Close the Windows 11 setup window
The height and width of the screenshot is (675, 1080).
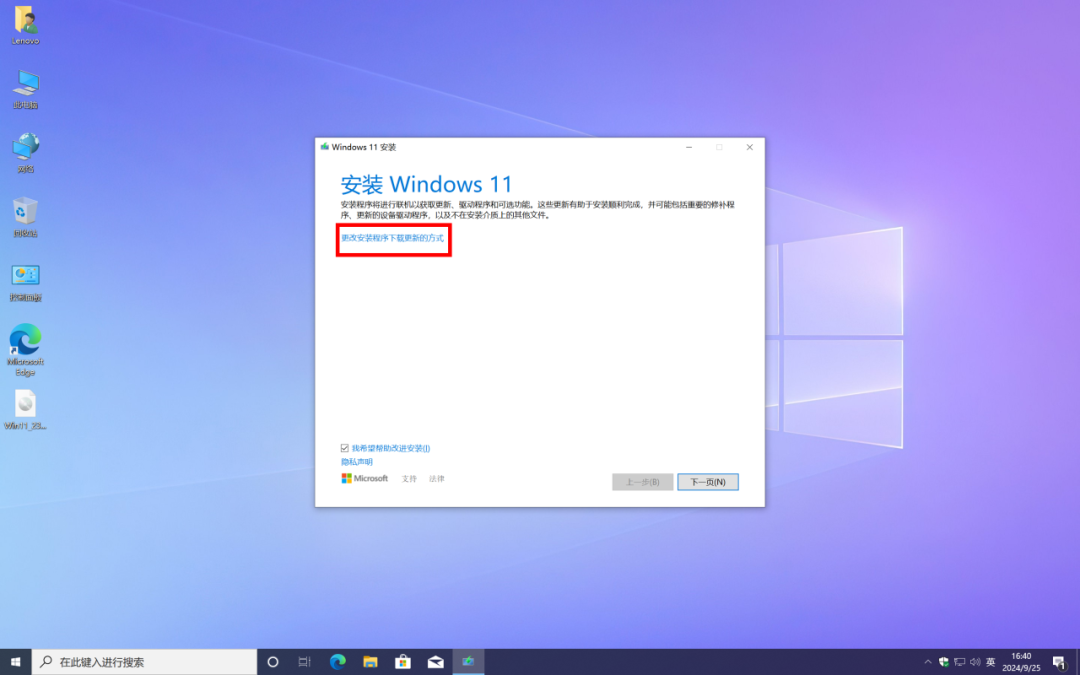coord(749,147)
